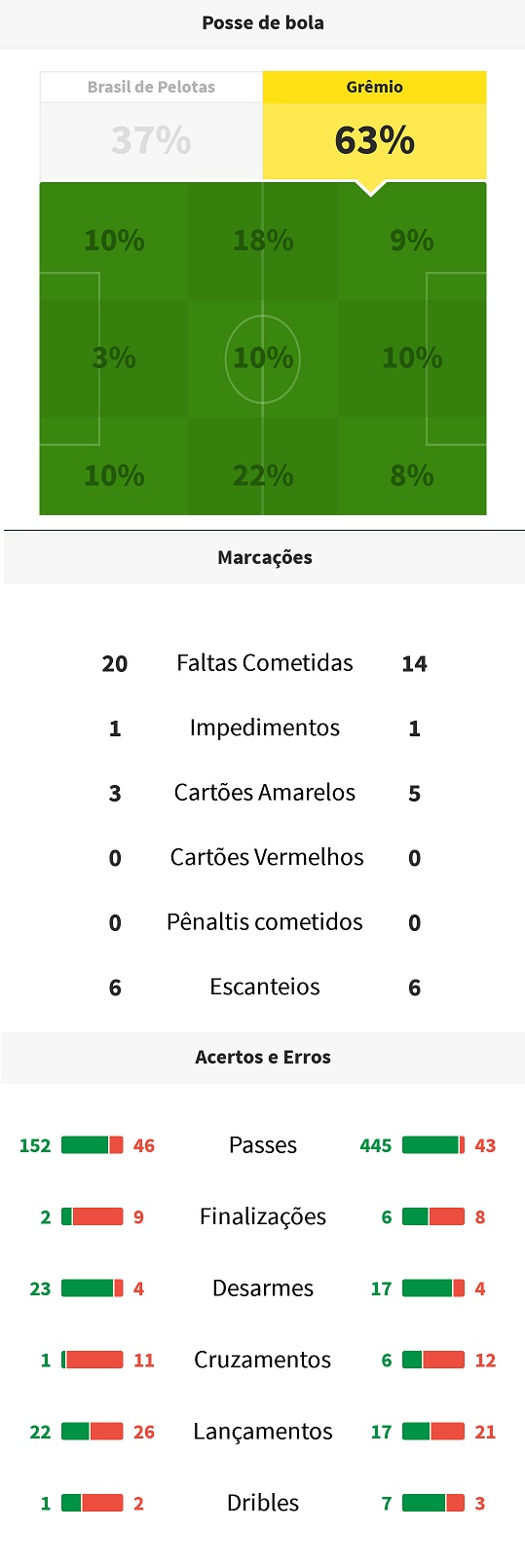Click the Marcações section header
525x1568 pixels.
tap(264, 557)
